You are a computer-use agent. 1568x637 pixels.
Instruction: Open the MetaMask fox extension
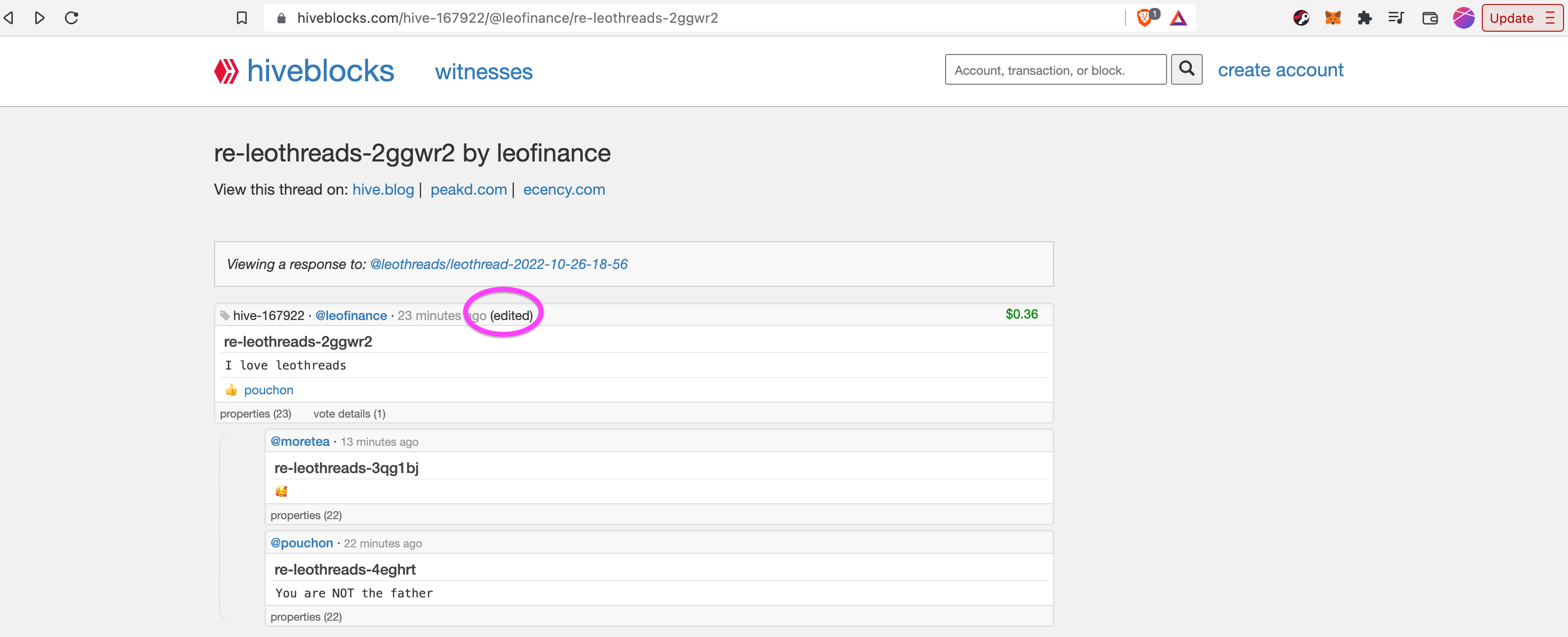(1333, 18)
